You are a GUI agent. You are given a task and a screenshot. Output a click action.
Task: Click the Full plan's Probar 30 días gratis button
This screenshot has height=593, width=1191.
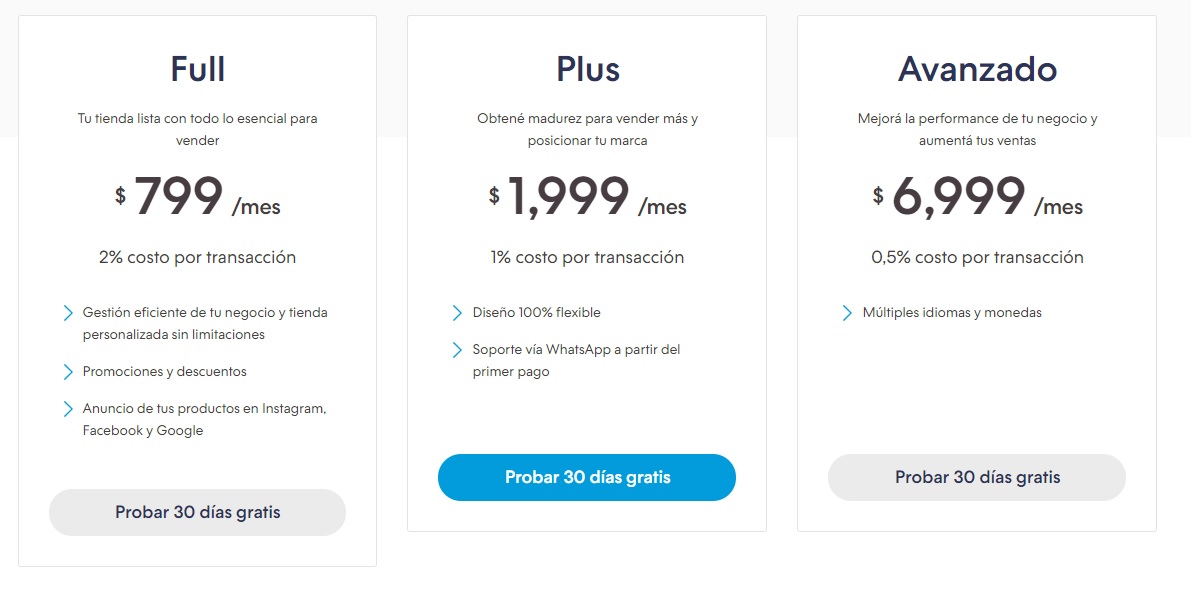pos(197,513)
